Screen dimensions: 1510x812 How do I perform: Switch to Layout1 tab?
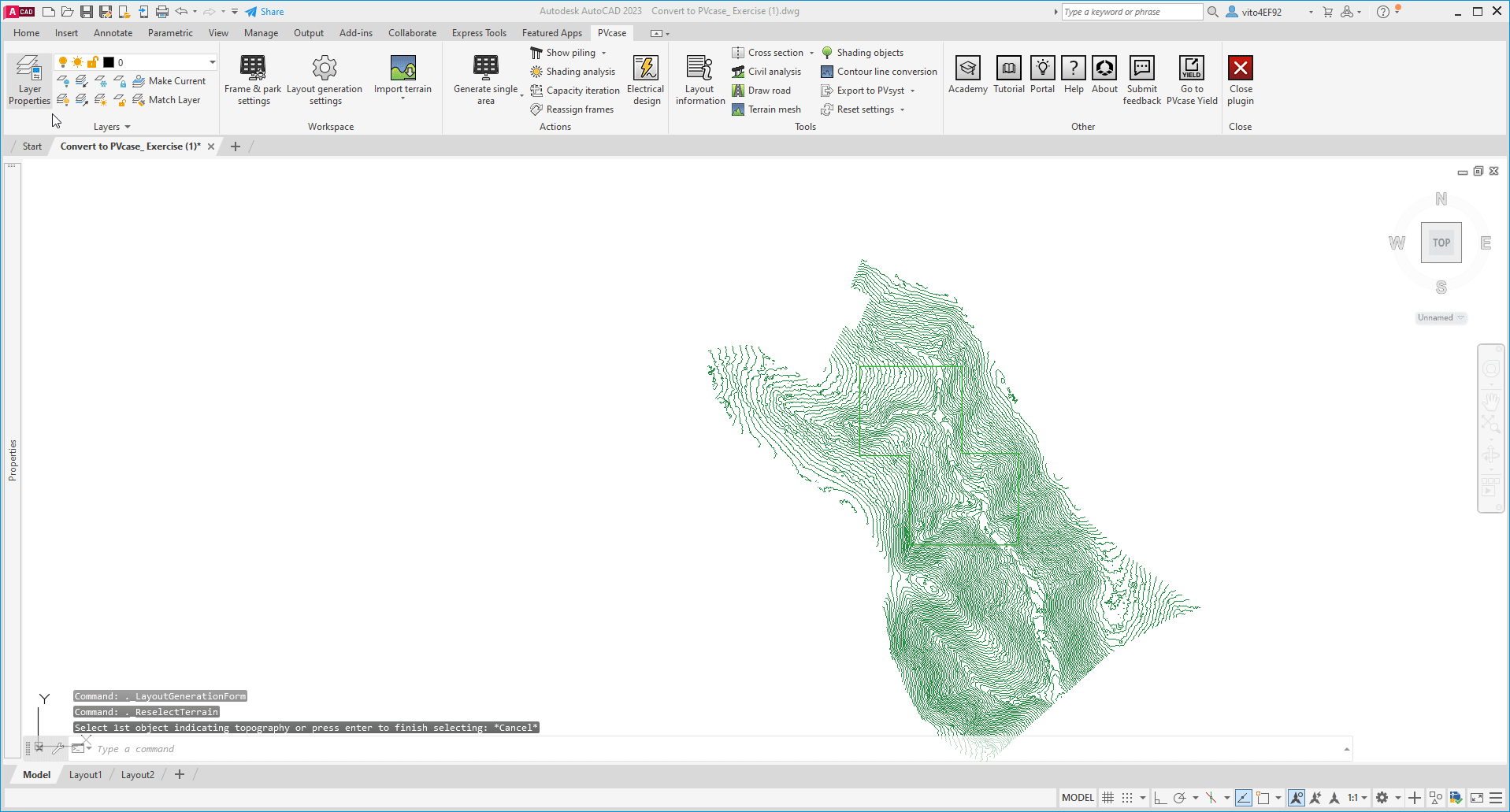tap(85, 775)
